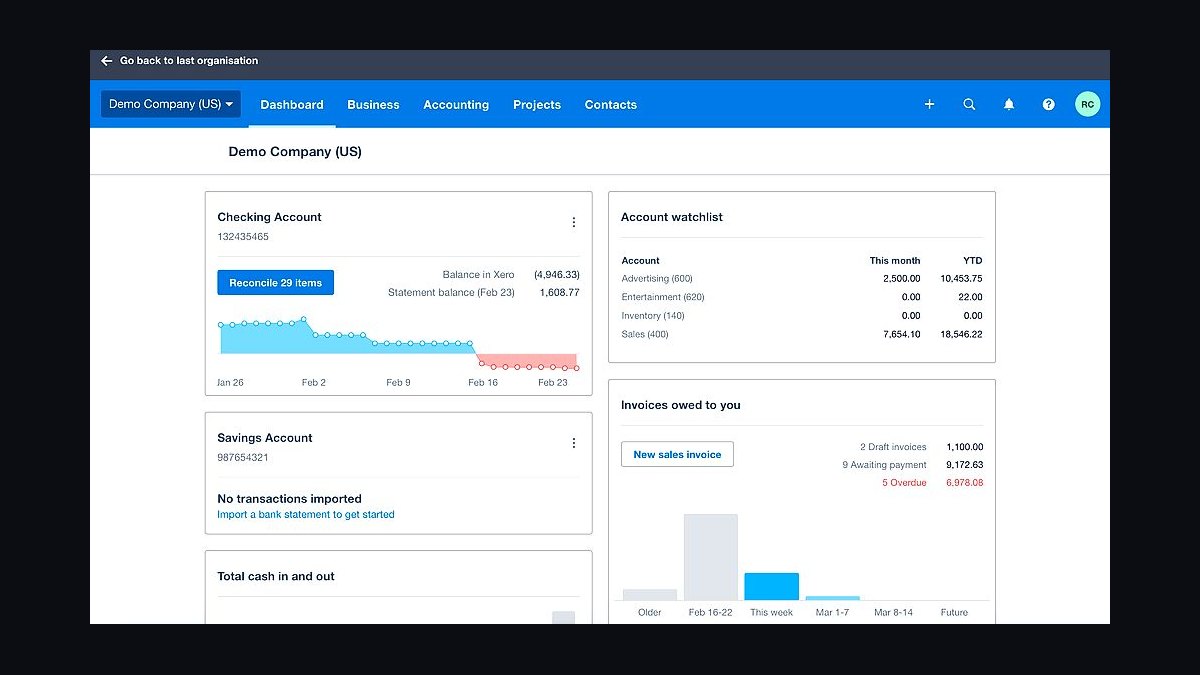Screen dimensions: 1200x675
Task: Click Import a bank statement to get started
Action: click(306, 514)
